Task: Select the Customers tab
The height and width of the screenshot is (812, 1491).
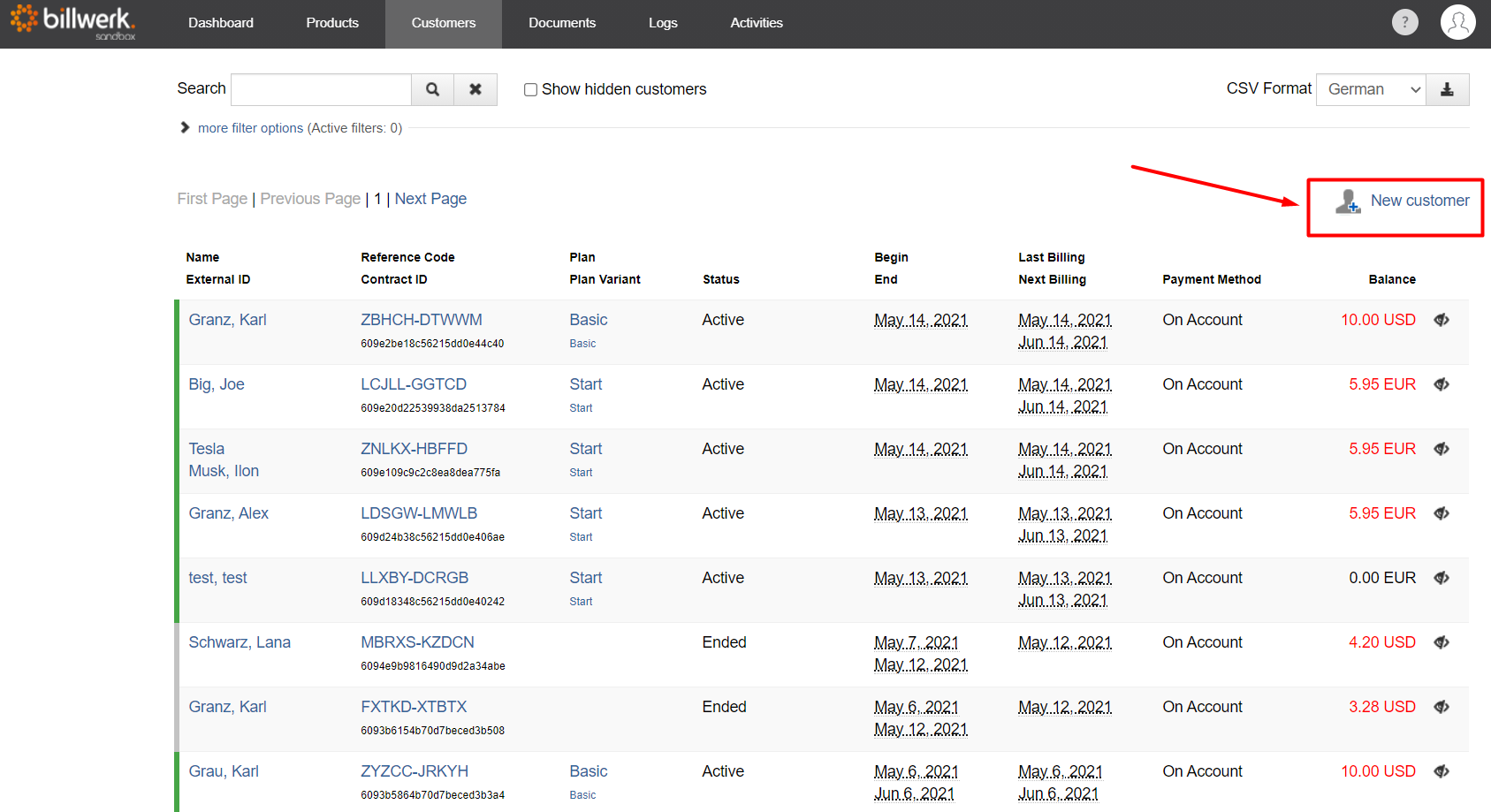Action: click(x=444, y=23)
